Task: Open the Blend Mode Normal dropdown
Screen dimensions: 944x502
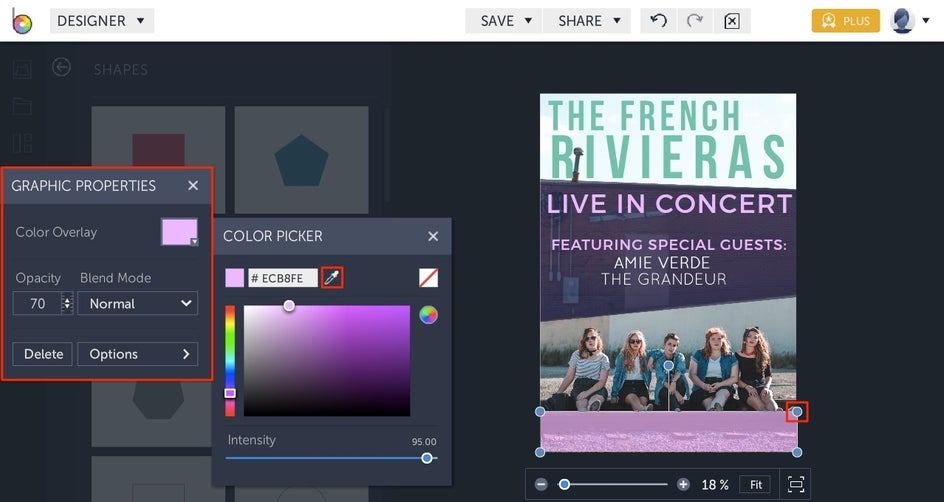Action: [x=137, y=303]
